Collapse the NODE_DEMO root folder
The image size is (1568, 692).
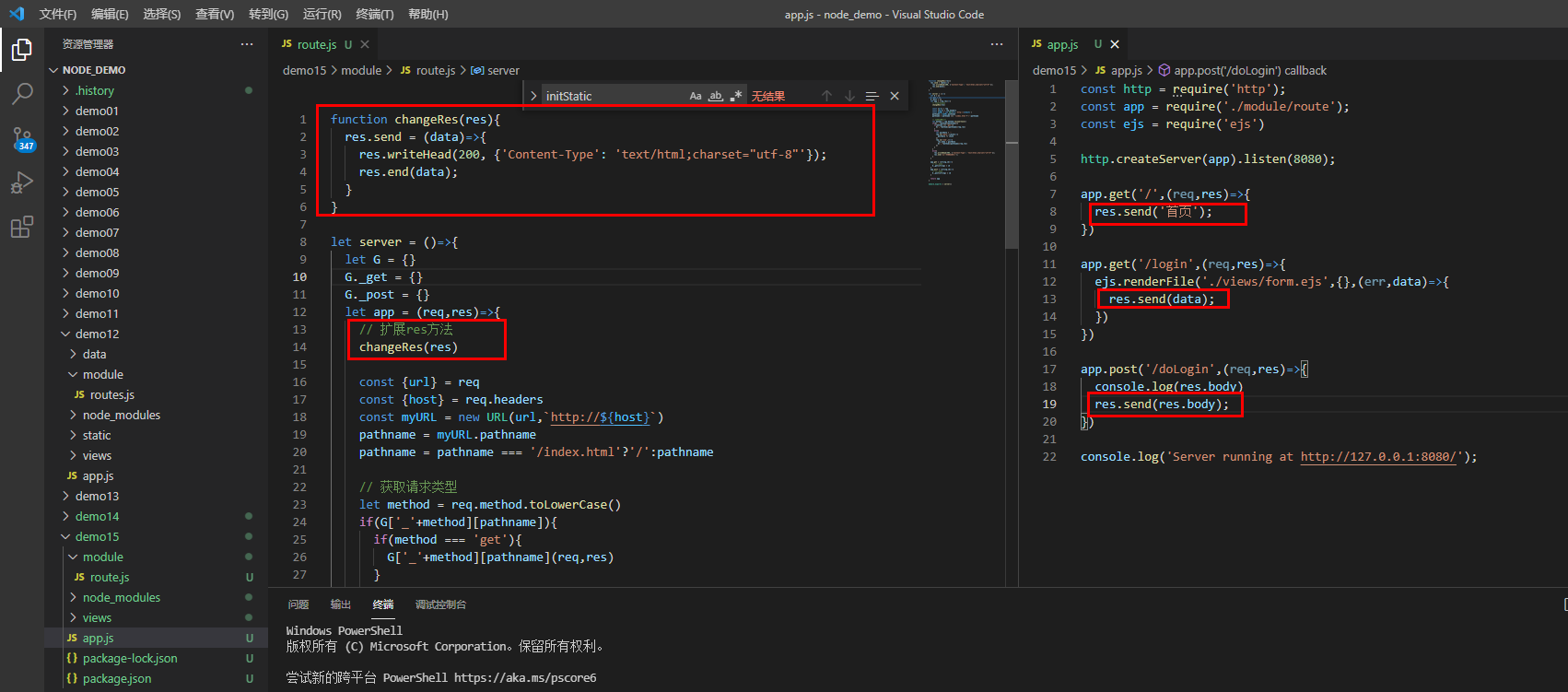click(x=156, y=70)
